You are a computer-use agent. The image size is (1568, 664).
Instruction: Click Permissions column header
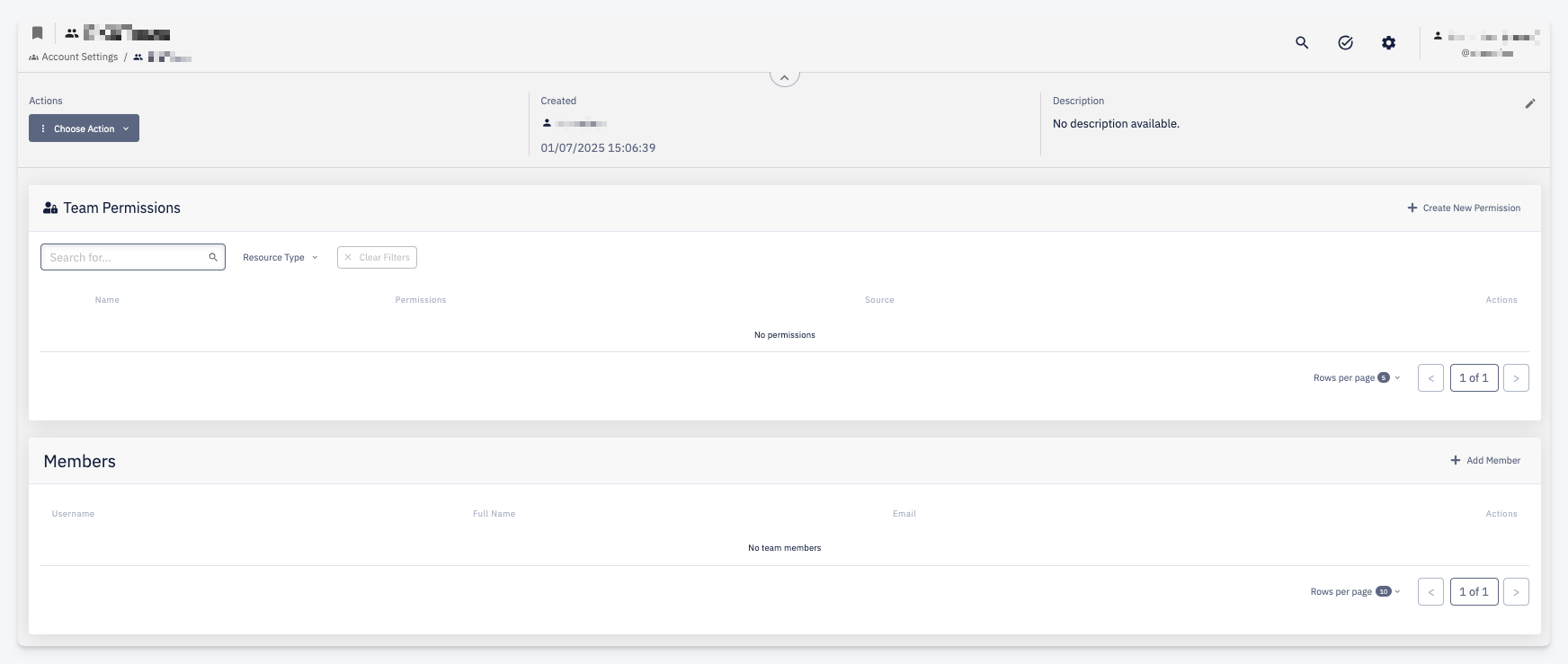click(421, 300)
